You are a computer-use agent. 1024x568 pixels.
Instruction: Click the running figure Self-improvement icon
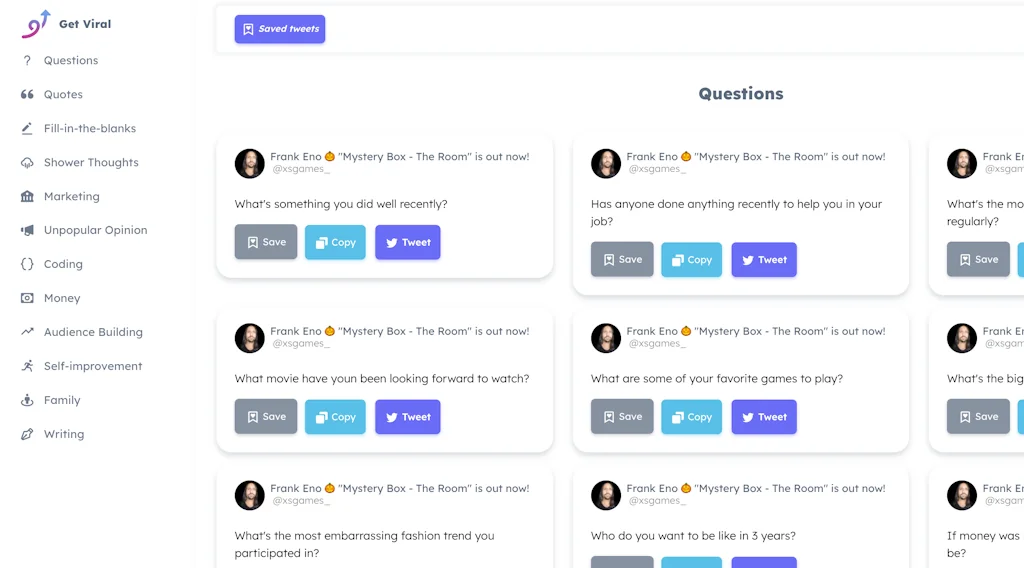pos(27,366)
